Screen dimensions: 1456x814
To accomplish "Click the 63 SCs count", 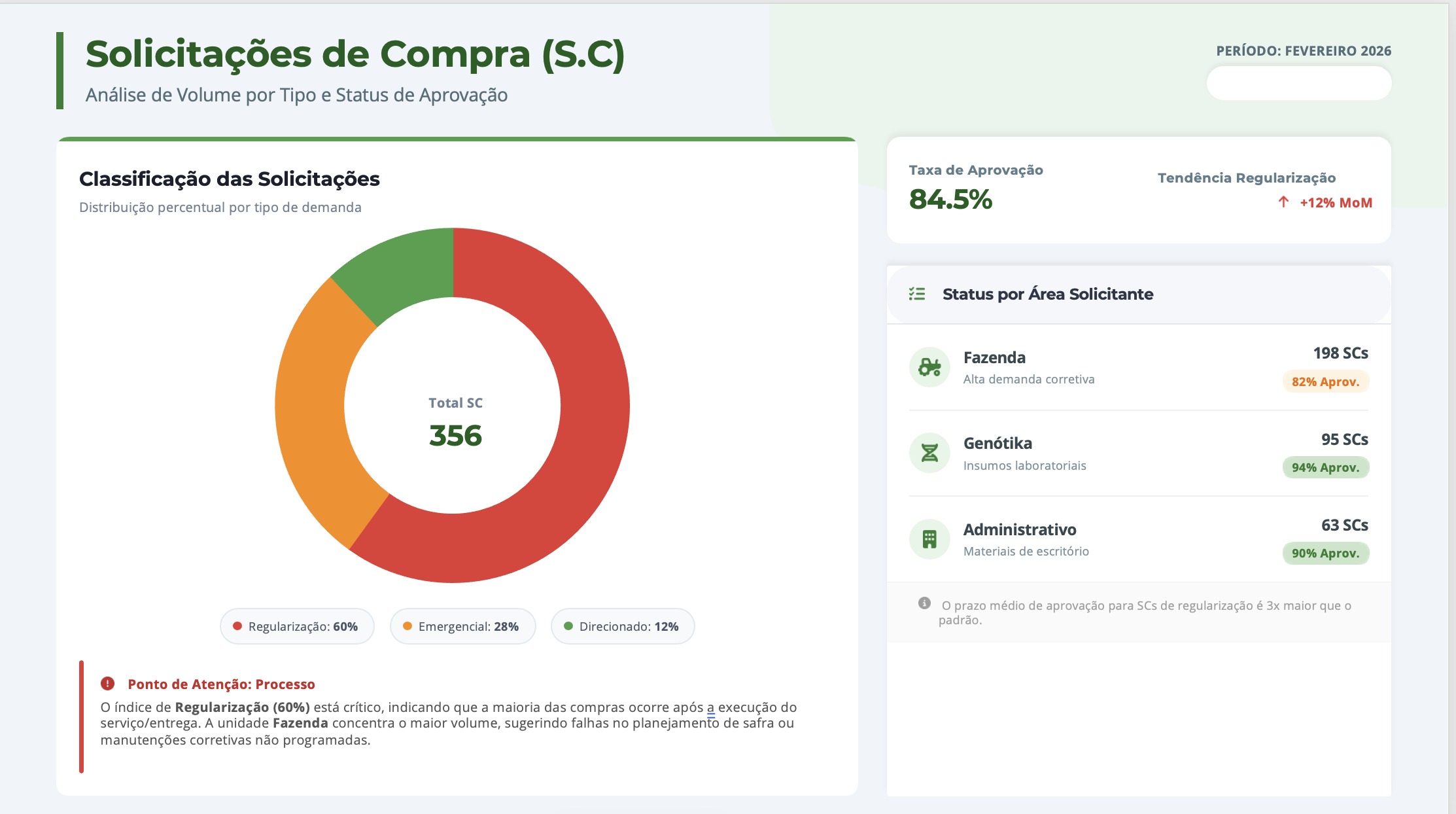I will click(1344, 525).
